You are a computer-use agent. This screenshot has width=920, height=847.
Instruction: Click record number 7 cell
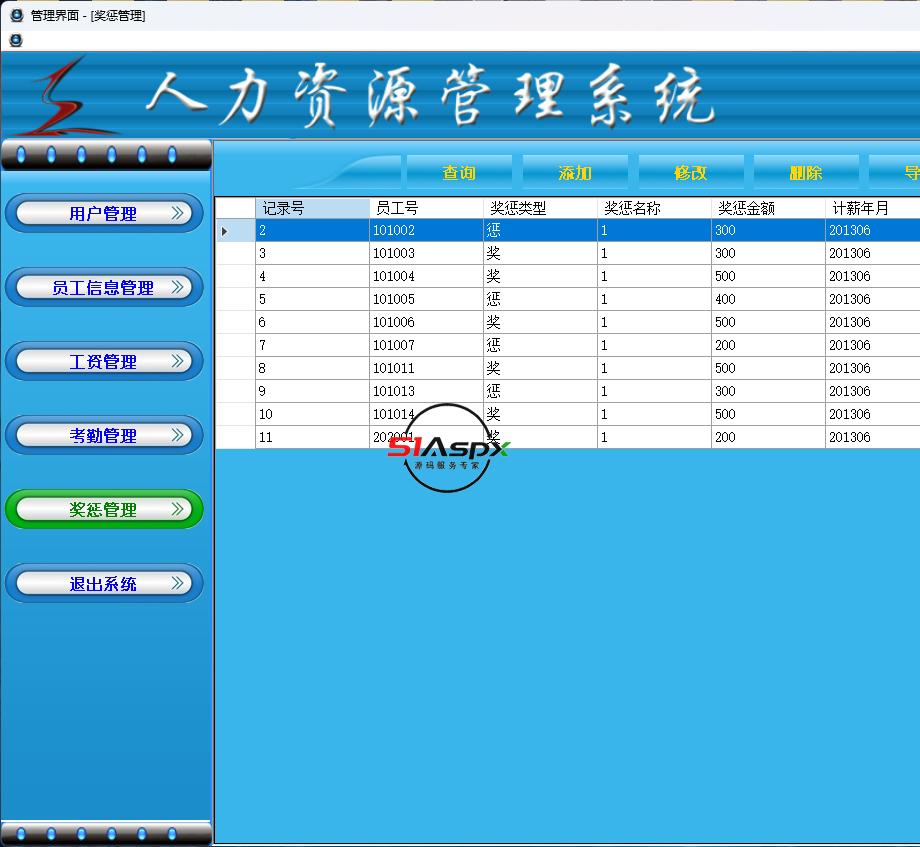pyautogui.click(x=312, y=345)
